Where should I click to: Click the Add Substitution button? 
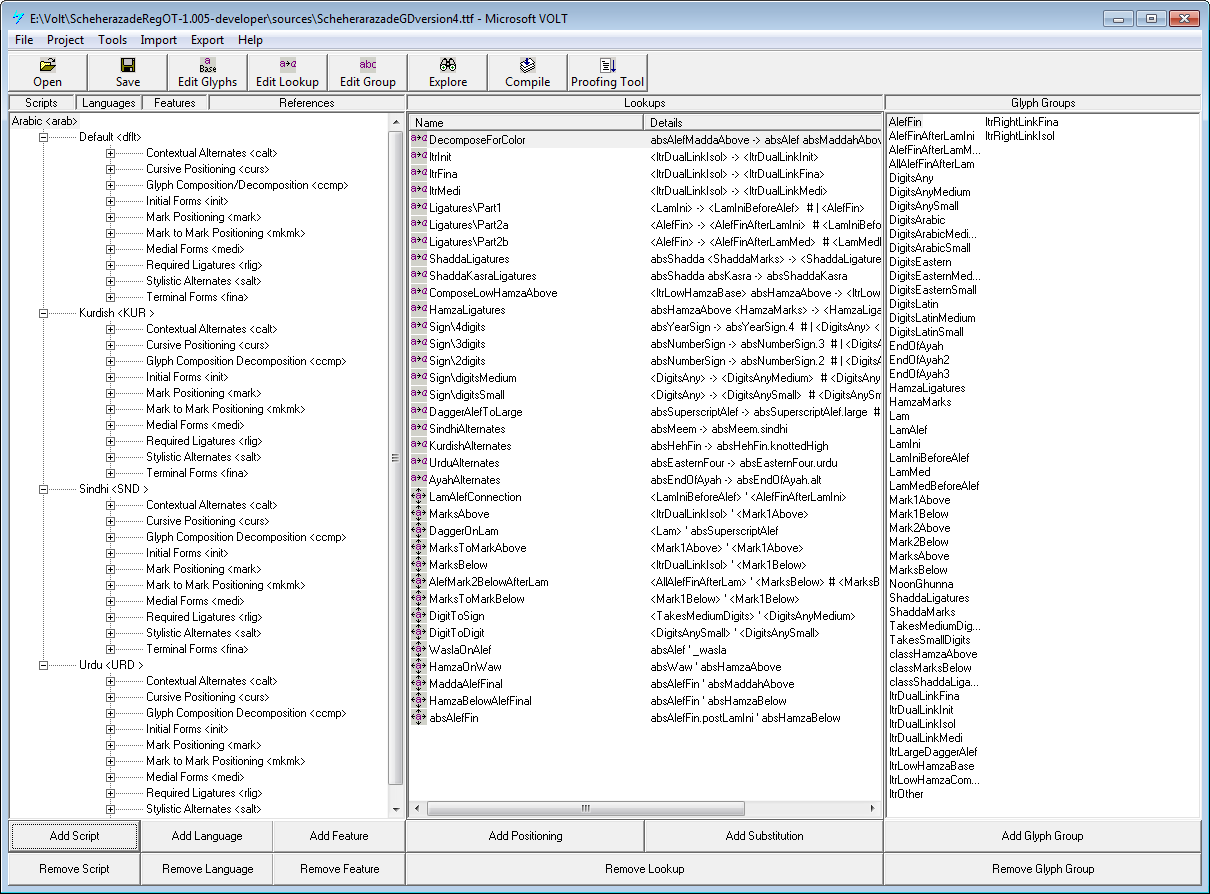764,836
